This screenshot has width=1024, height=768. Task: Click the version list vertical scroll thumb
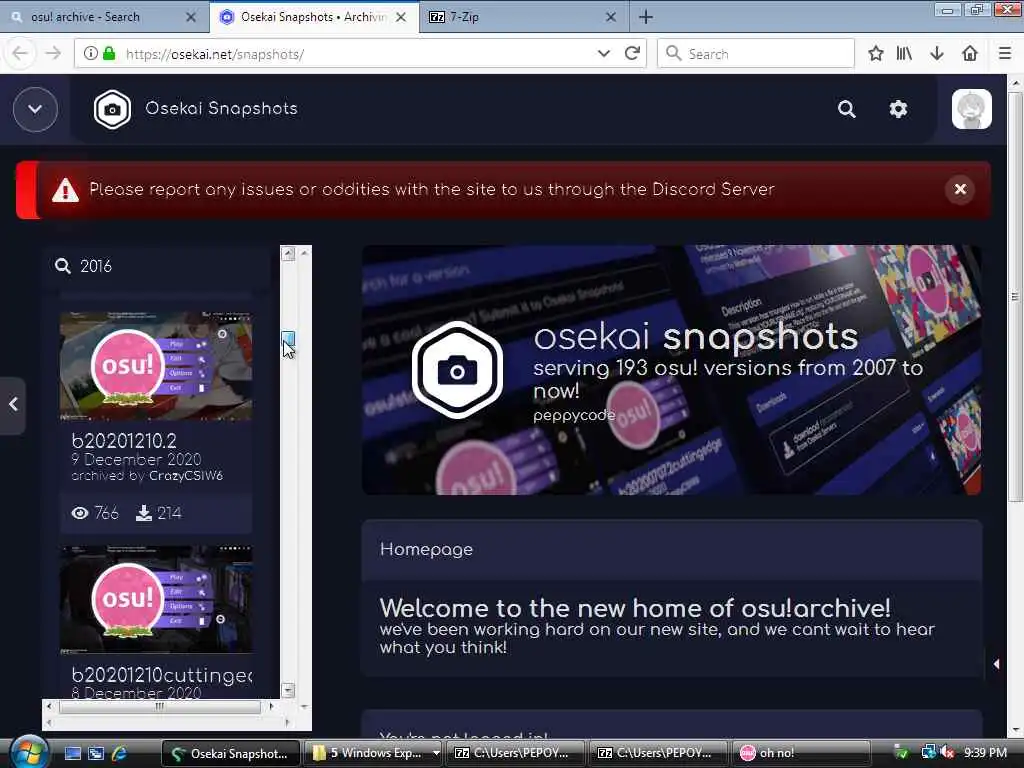[x=288, y=338]
